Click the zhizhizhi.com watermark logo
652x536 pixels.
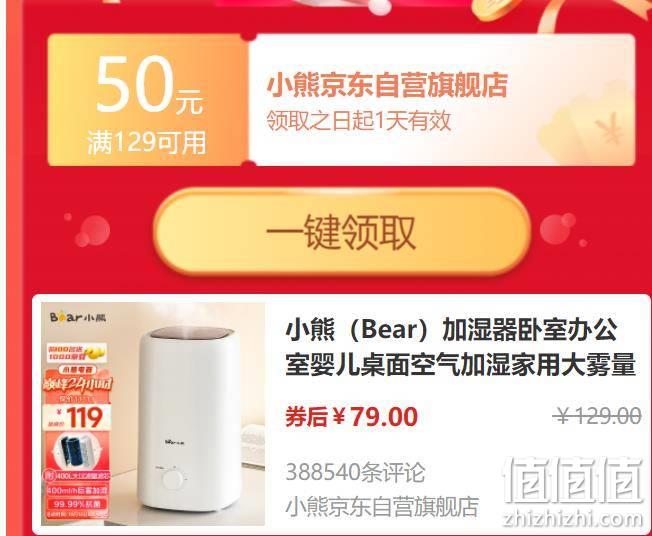pos(573,492)
